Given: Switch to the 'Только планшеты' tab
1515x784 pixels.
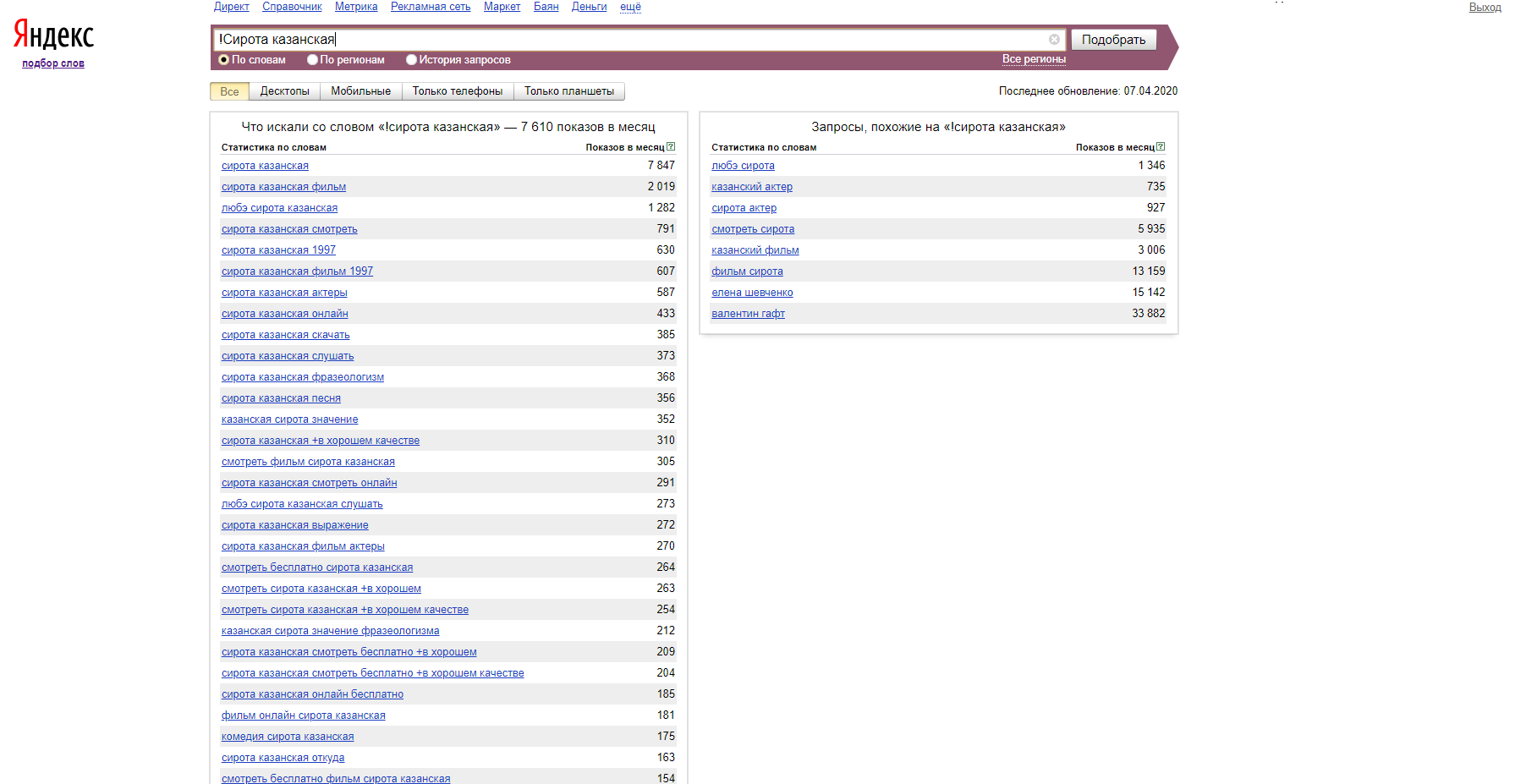Looking at the screenshot, I should coord(569,91).
